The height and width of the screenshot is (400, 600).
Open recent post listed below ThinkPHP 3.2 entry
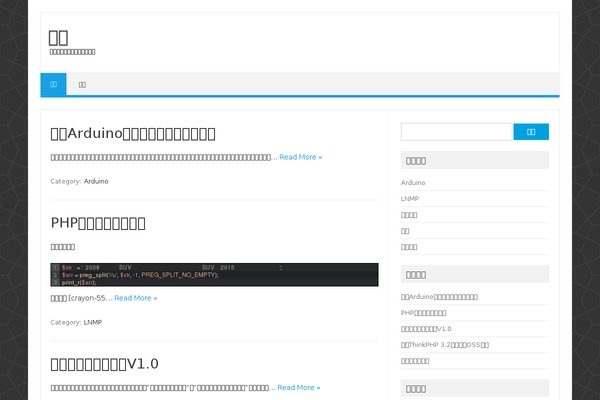(415, 361)
